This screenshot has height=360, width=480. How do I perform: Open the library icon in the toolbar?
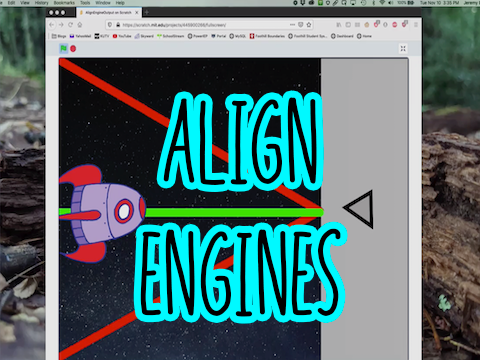coord(339,25)
